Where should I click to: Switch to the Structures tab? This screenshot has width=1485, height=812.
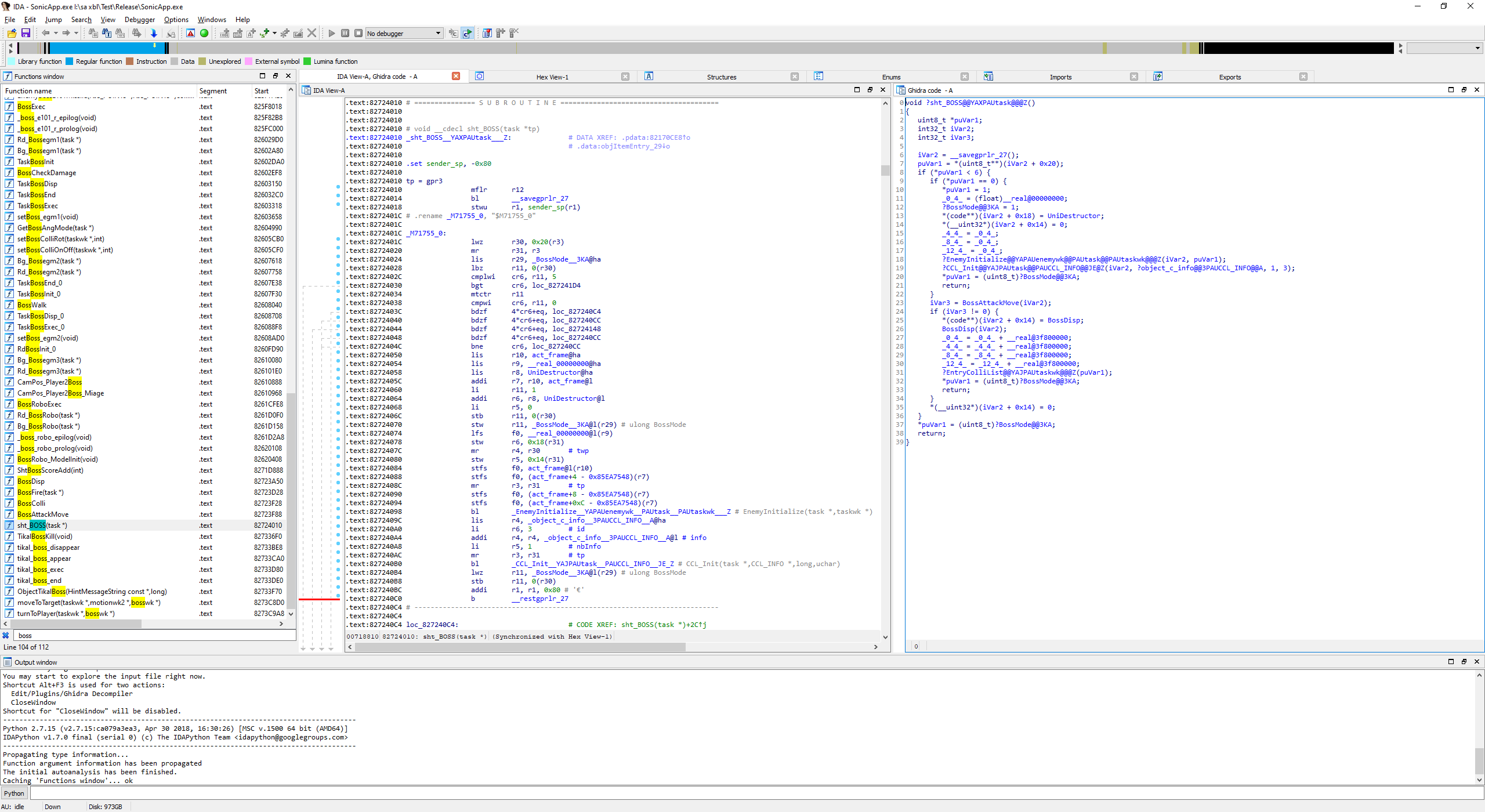[x=722, y=77]
